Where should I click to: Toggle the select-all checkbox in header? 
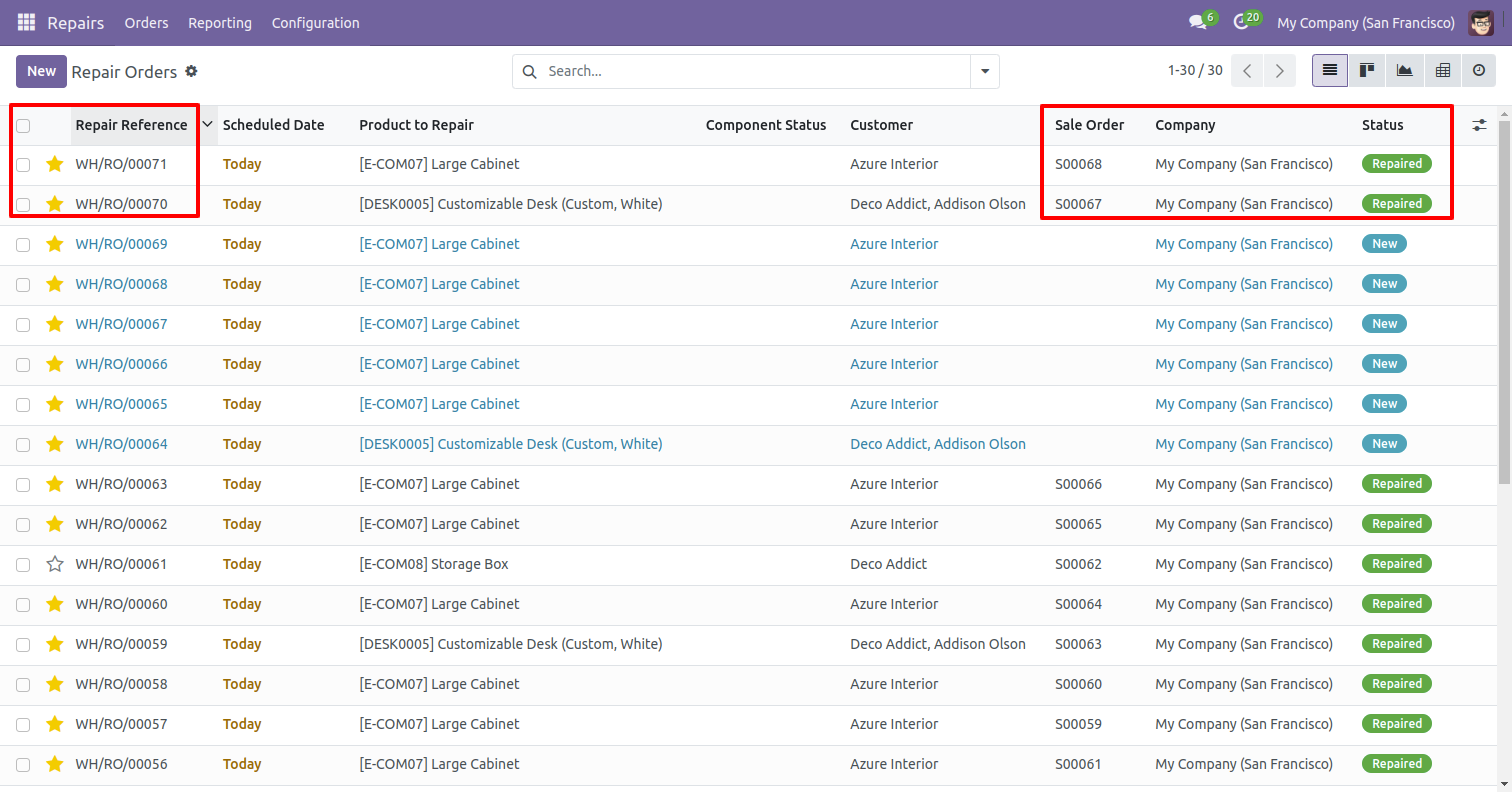point(23,126)
